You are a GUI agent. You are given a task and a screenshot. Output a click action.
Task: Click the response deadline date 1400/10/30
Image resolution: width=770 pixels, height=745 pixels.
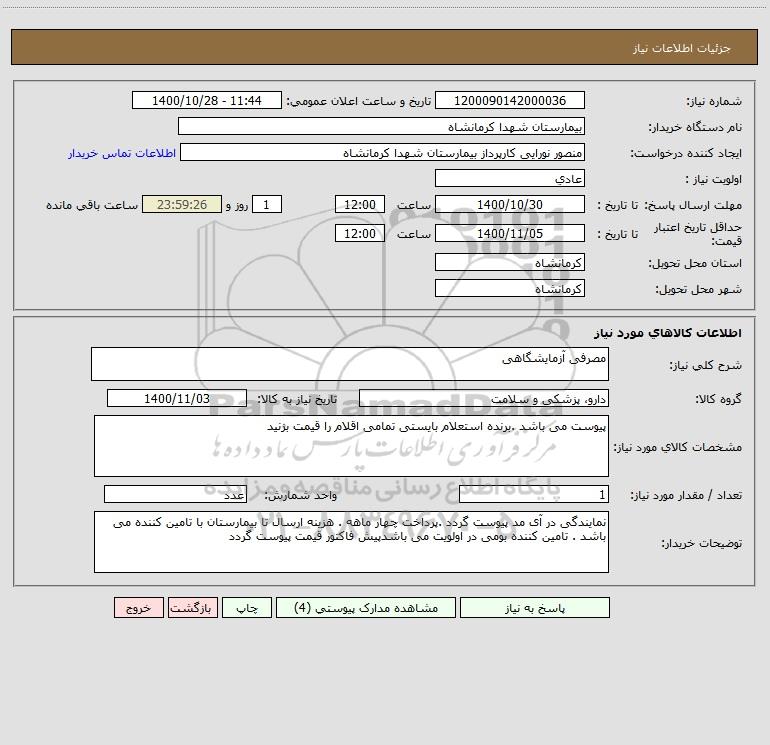[x=510, y=204]
